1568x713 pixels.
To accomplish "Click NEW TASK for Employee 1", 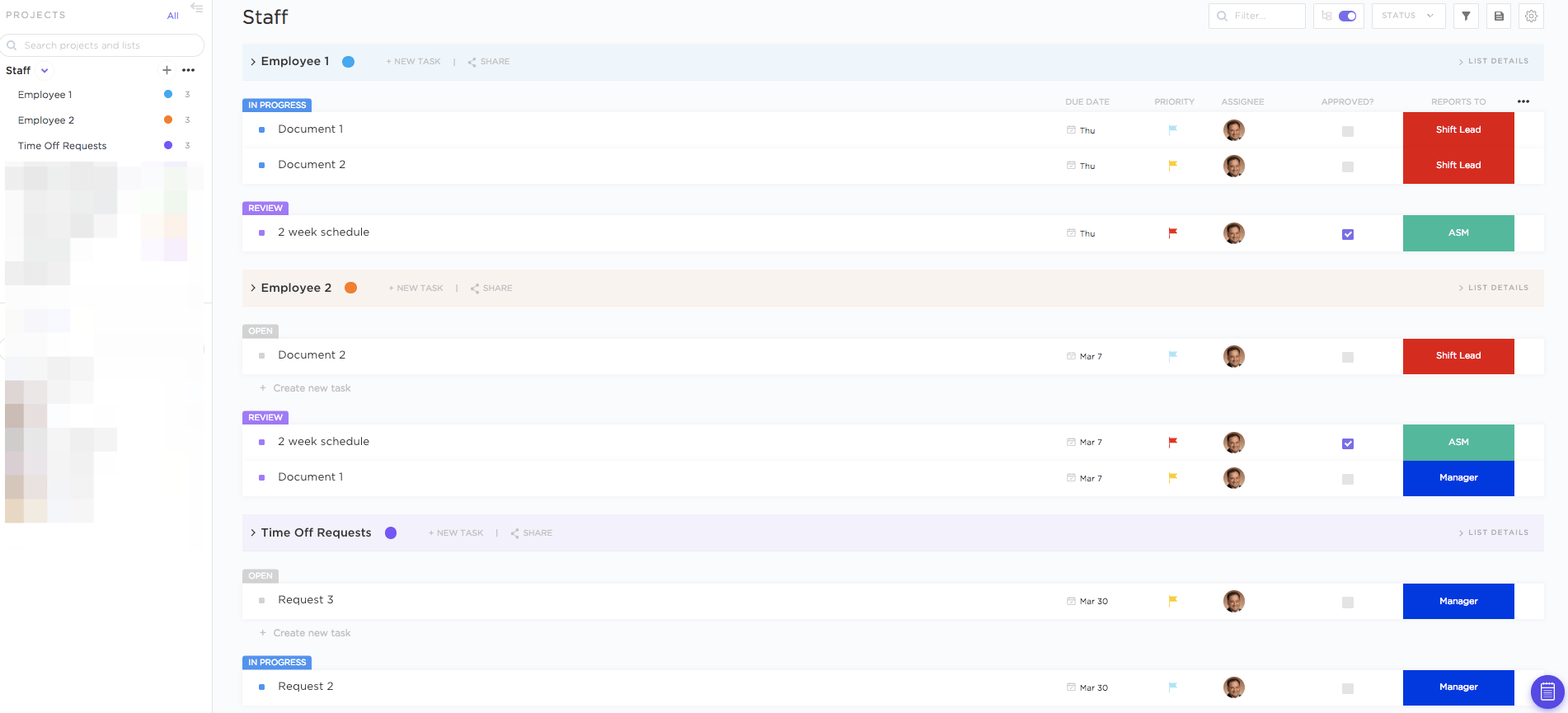I will (414, 62).
